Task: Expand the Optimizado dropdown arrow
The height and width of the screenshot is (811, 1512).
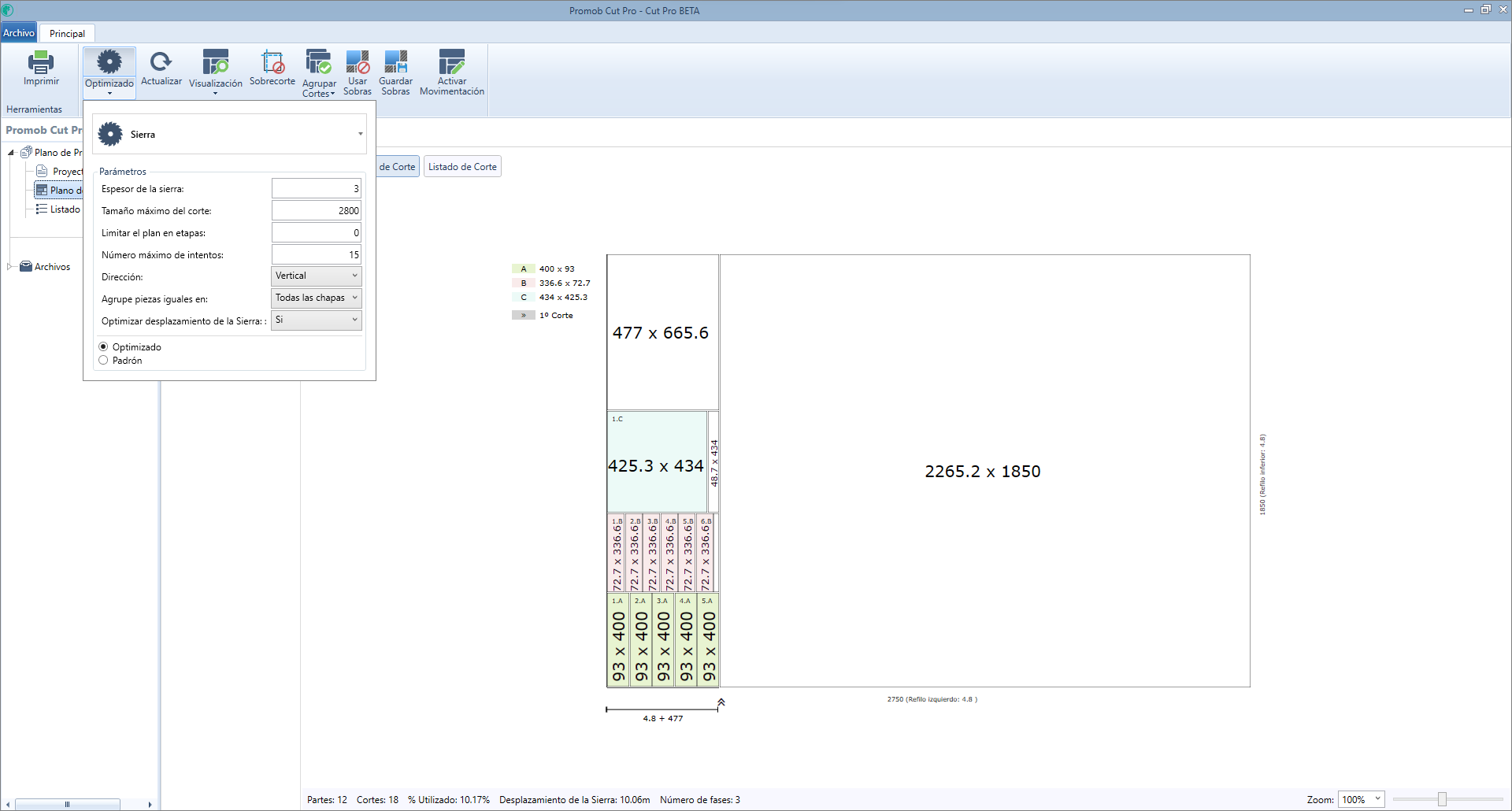Action: [x=109, y=94]
